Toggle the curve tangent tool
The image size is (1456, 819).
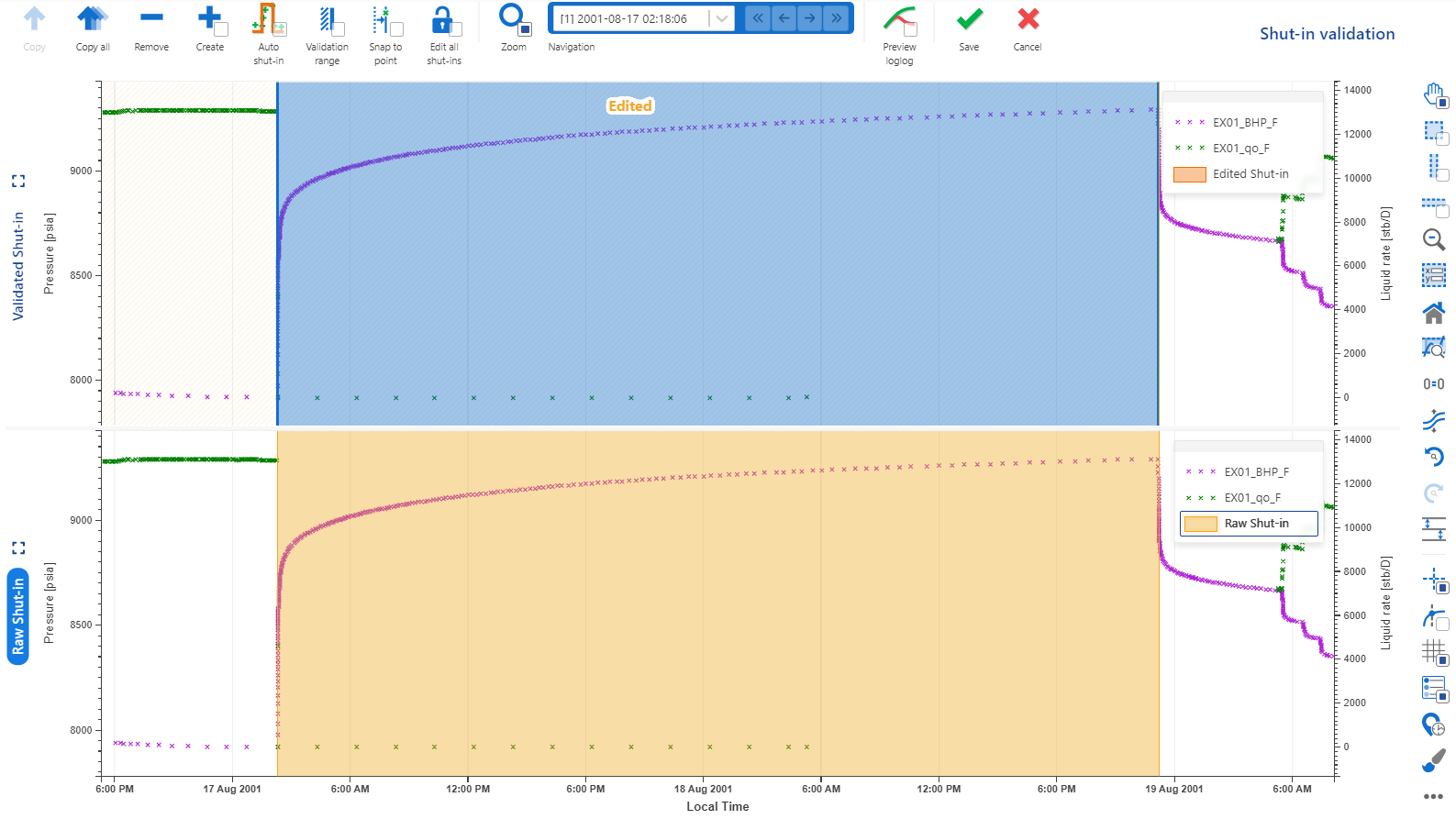(x=1434, y=616)
